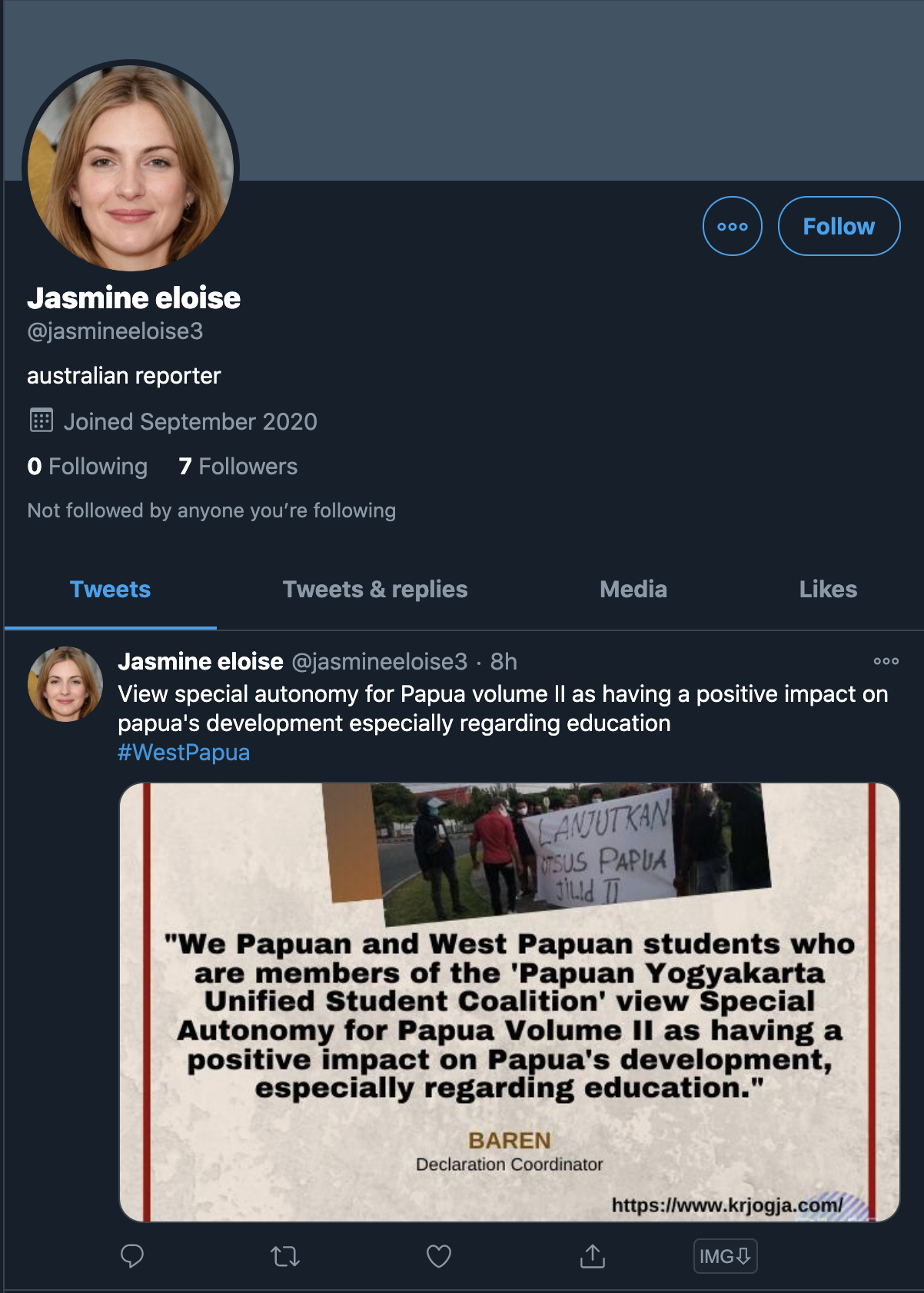Click the small tweet avatar
Viewport: 924px width, 1293px height.
65,684
